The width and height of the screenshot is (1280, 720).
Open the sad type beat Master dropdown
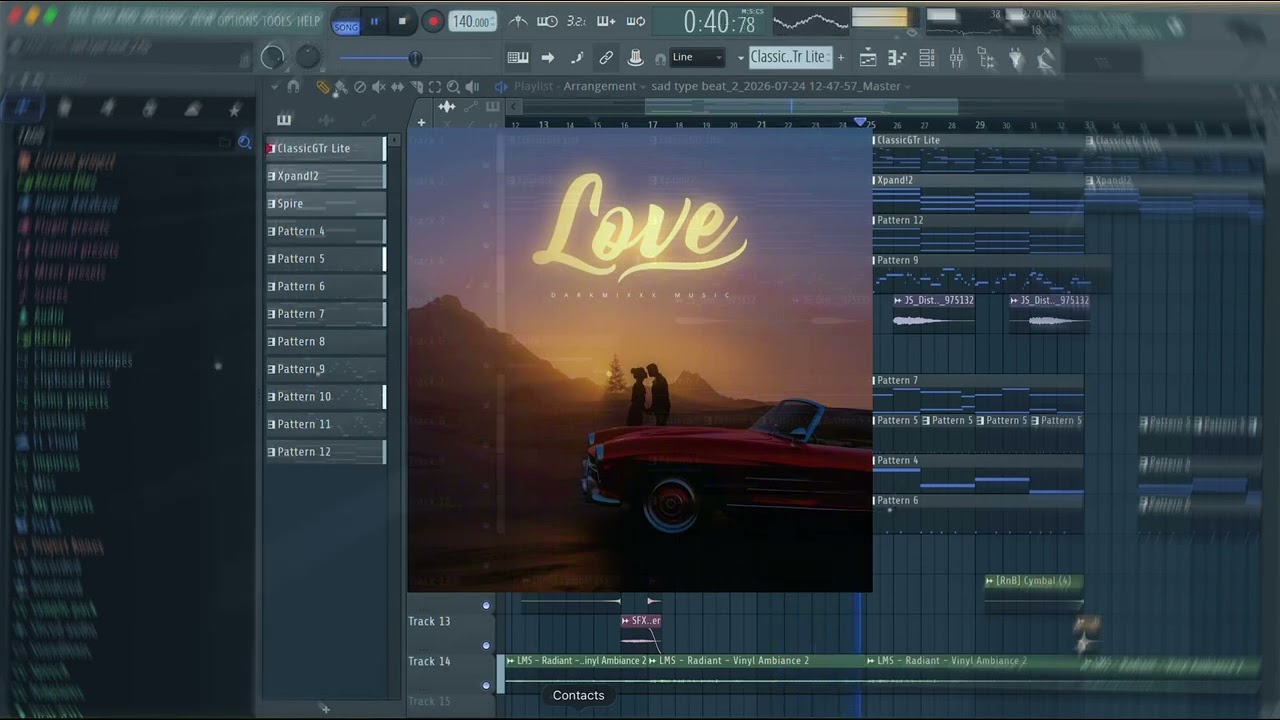click(x=781, y=86)
